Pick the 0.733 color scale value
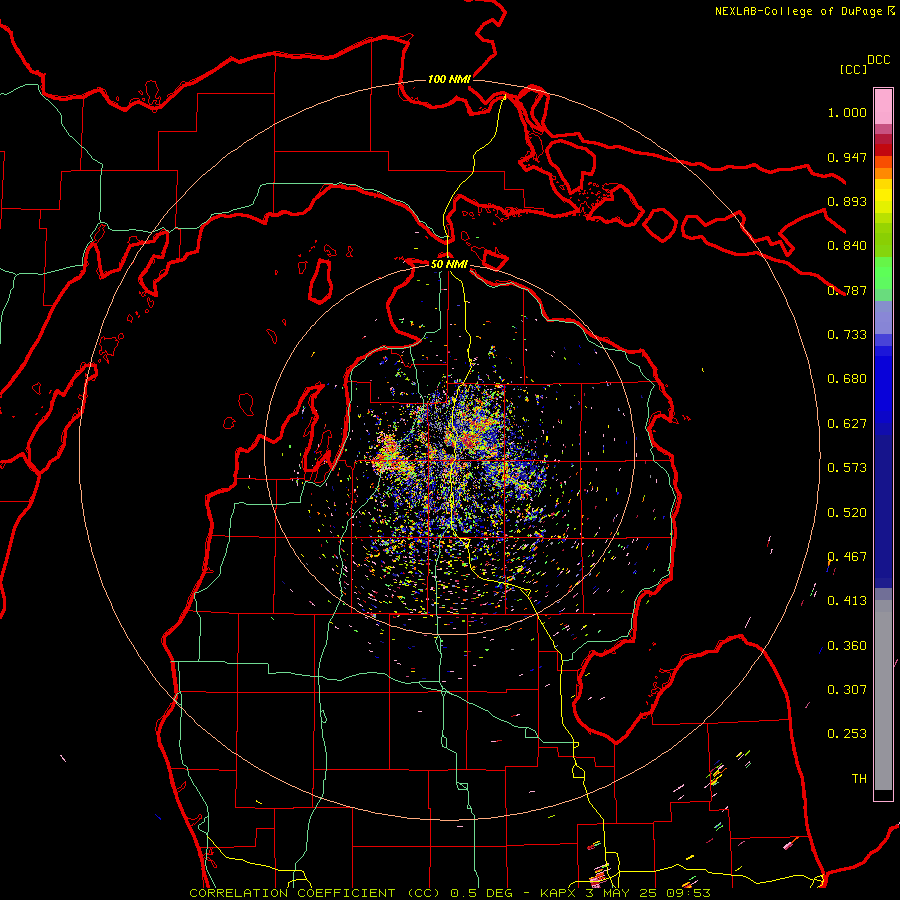 pyautogui.click(x=847, y=335)
